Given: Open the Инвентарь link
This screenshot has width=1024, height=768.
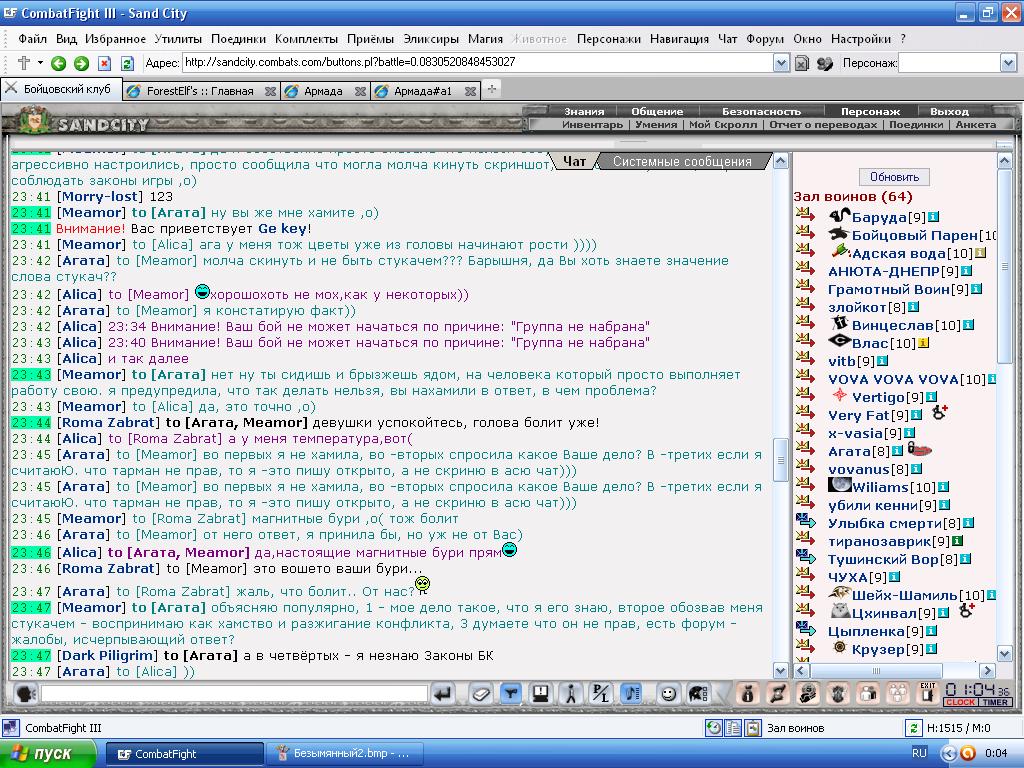Looking at the screenshot, I should point(592,125).
